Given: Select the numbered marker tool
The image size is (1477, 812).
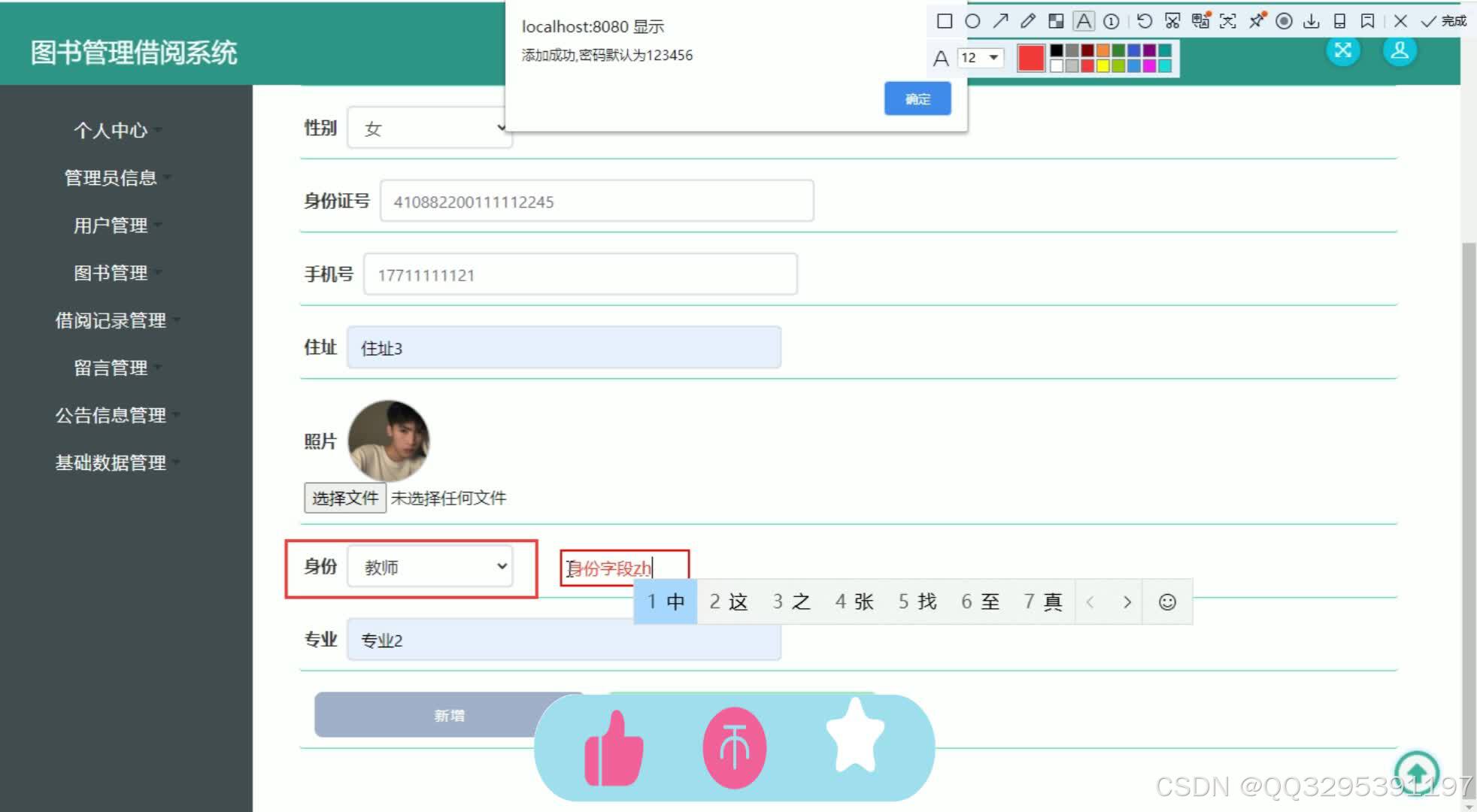Looking at the screenshot, I should point(1112,21).
